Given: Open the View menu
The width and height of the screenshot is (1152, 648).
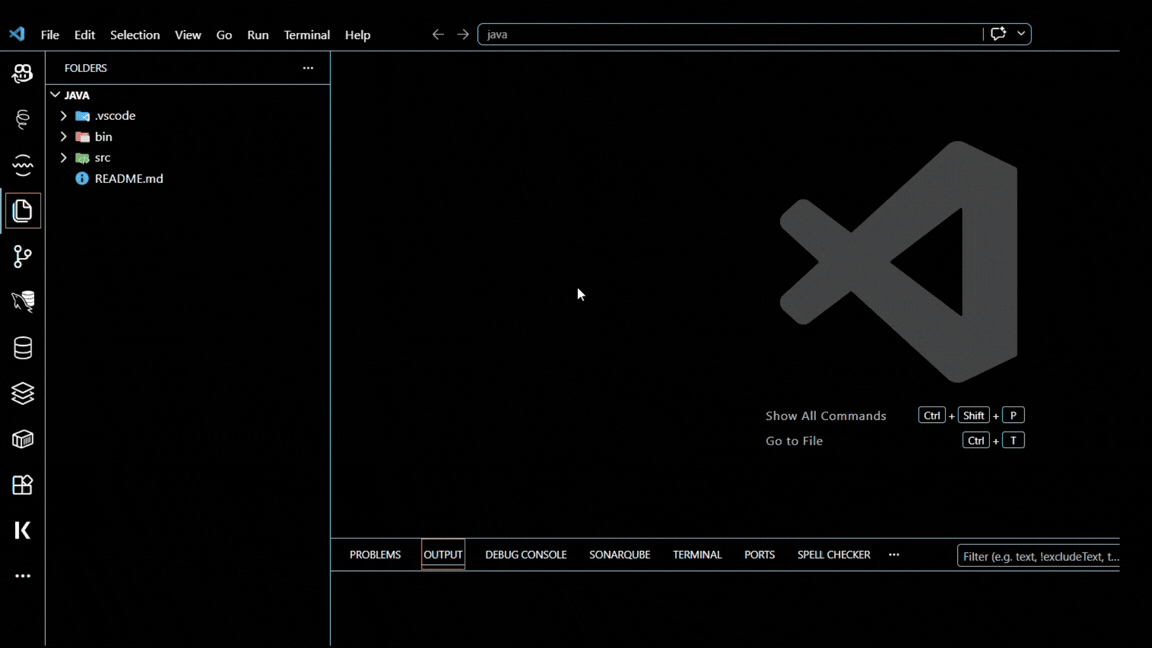Looking at the screenshot, I should pos(187,35).
